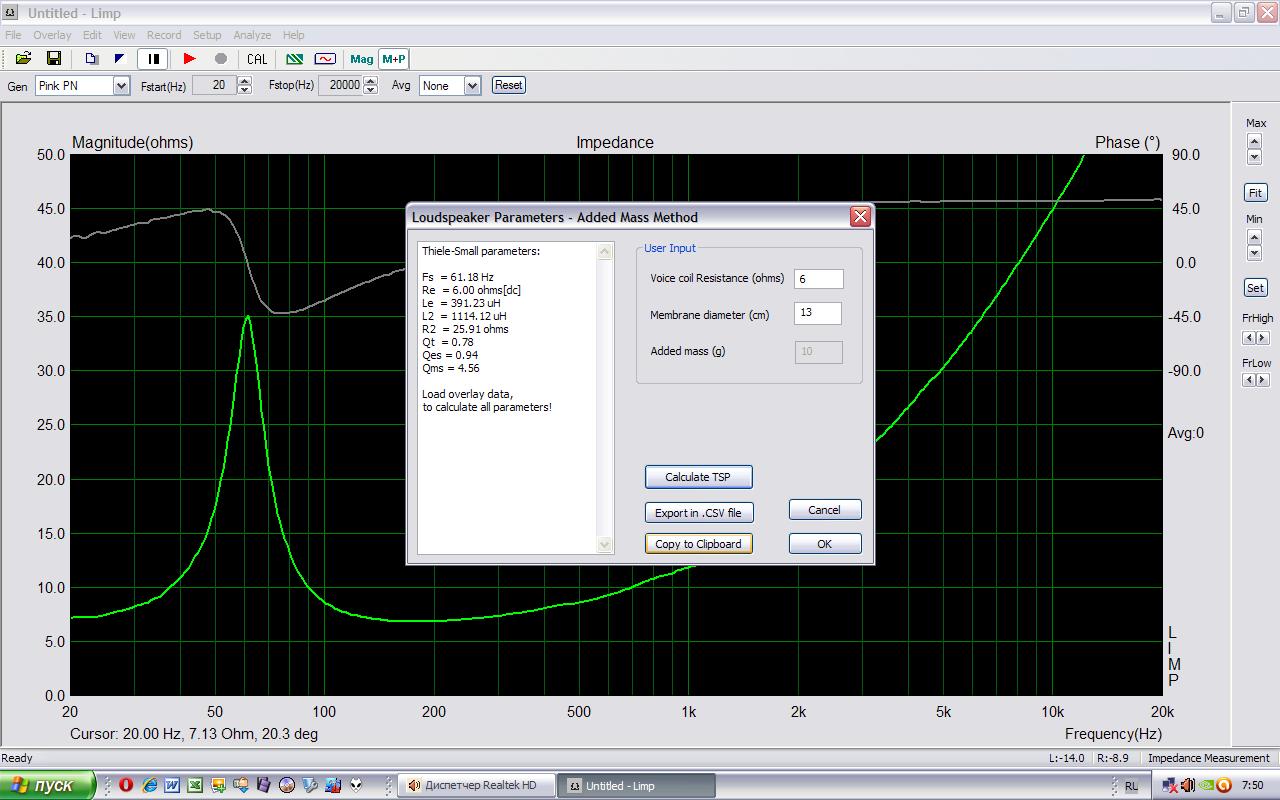Enable M+P magnitude and phase view

(394, 59)
